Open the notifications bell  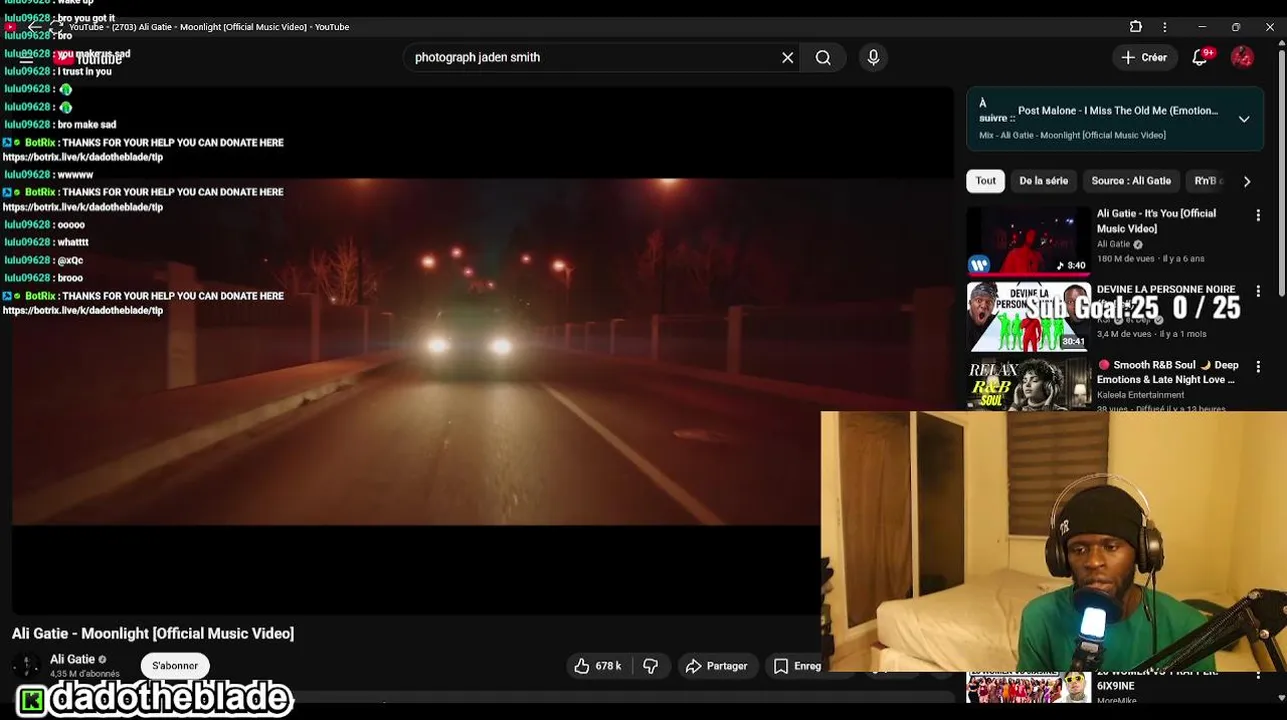click(1200, 58)
